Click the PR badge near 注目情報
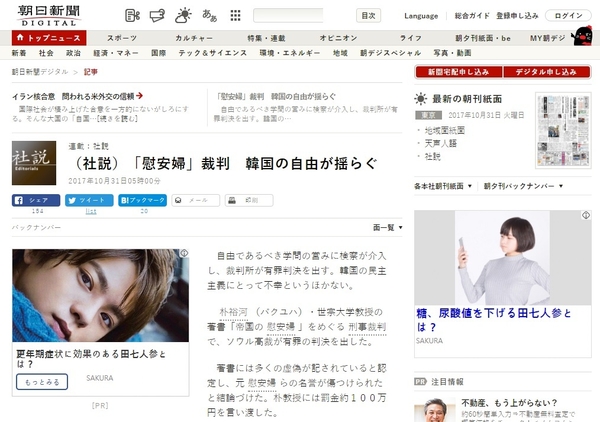 coord(420,381)
